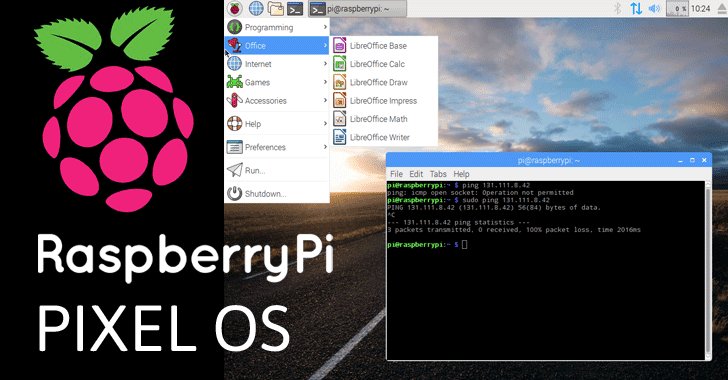Click the terminal title bar pi@raspberrypi: ~

point(549,160)
